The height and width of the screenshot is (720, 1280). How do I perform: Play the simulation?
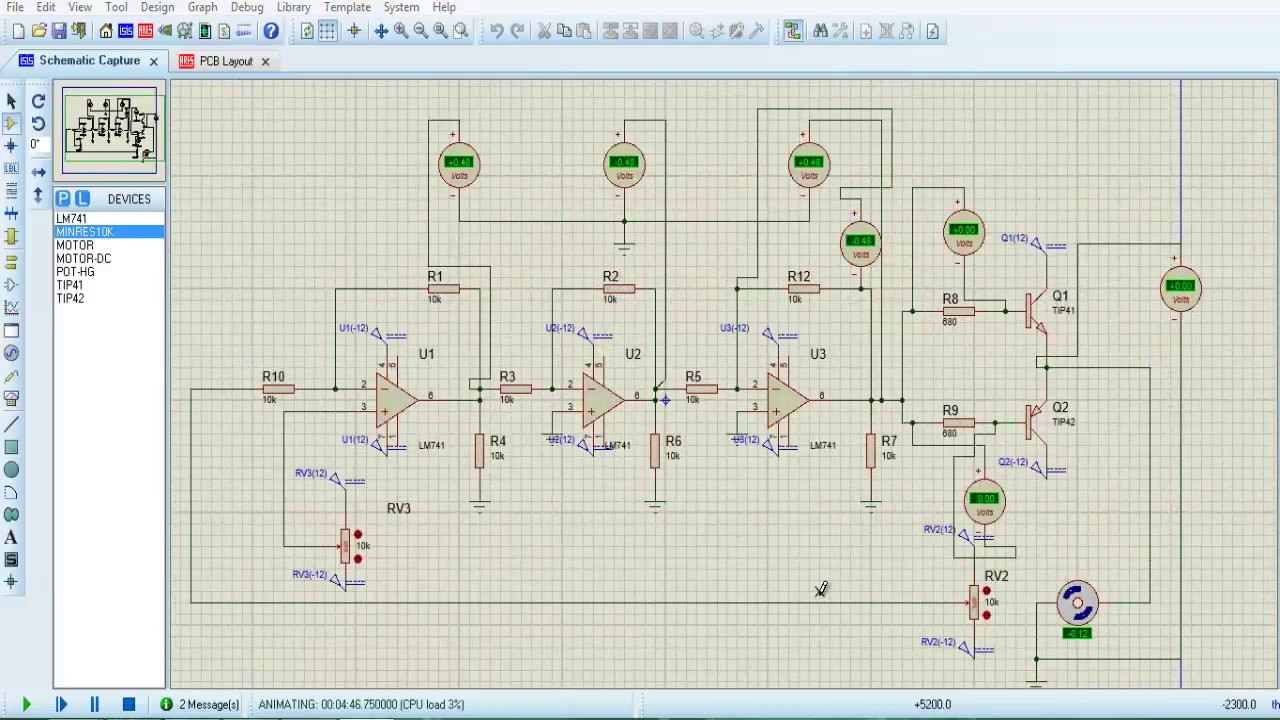(26, 704)
